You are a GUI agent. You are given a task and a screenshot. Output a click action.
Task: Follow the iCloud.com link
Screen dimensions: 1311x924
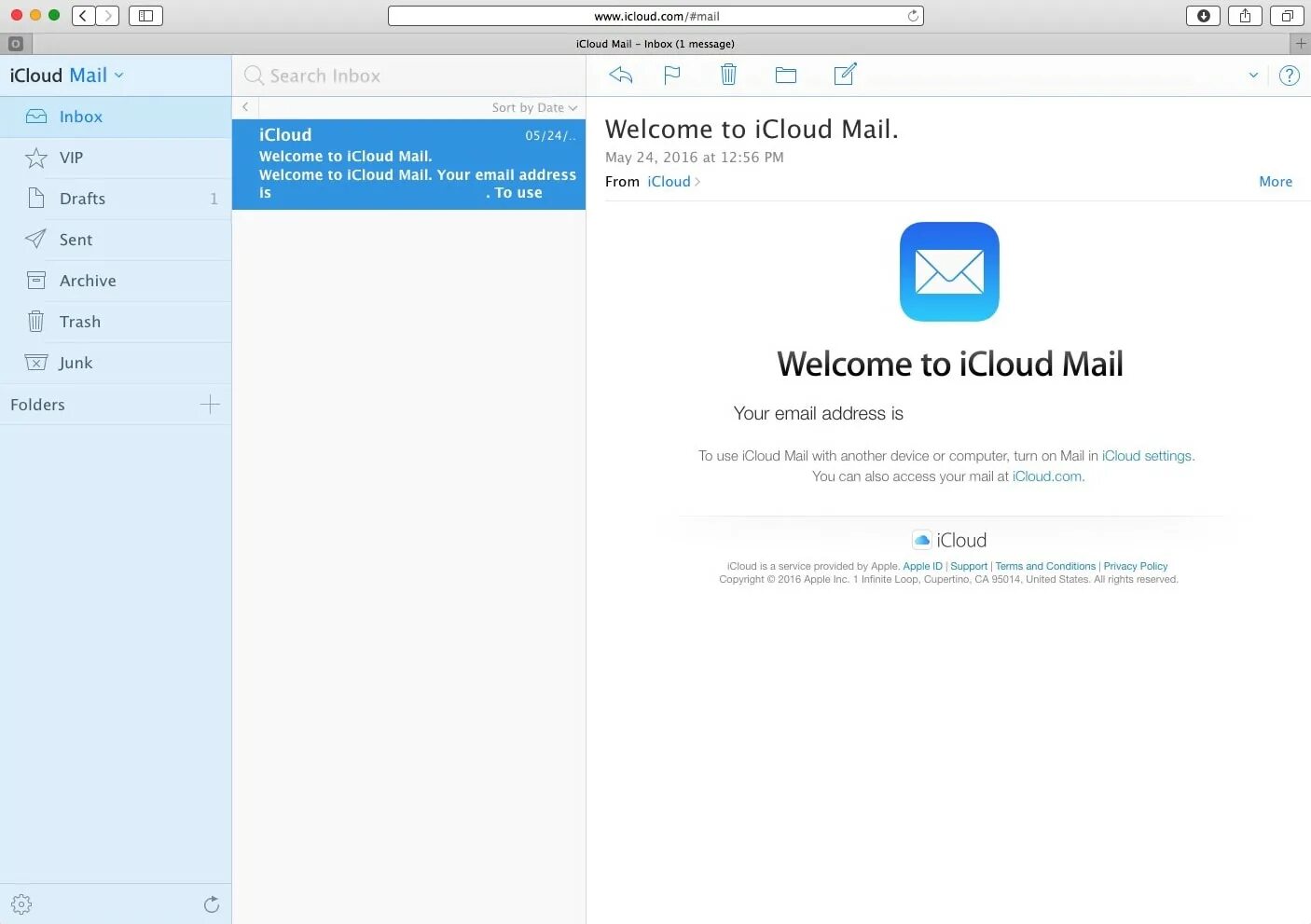click(x=1047, y=476)
